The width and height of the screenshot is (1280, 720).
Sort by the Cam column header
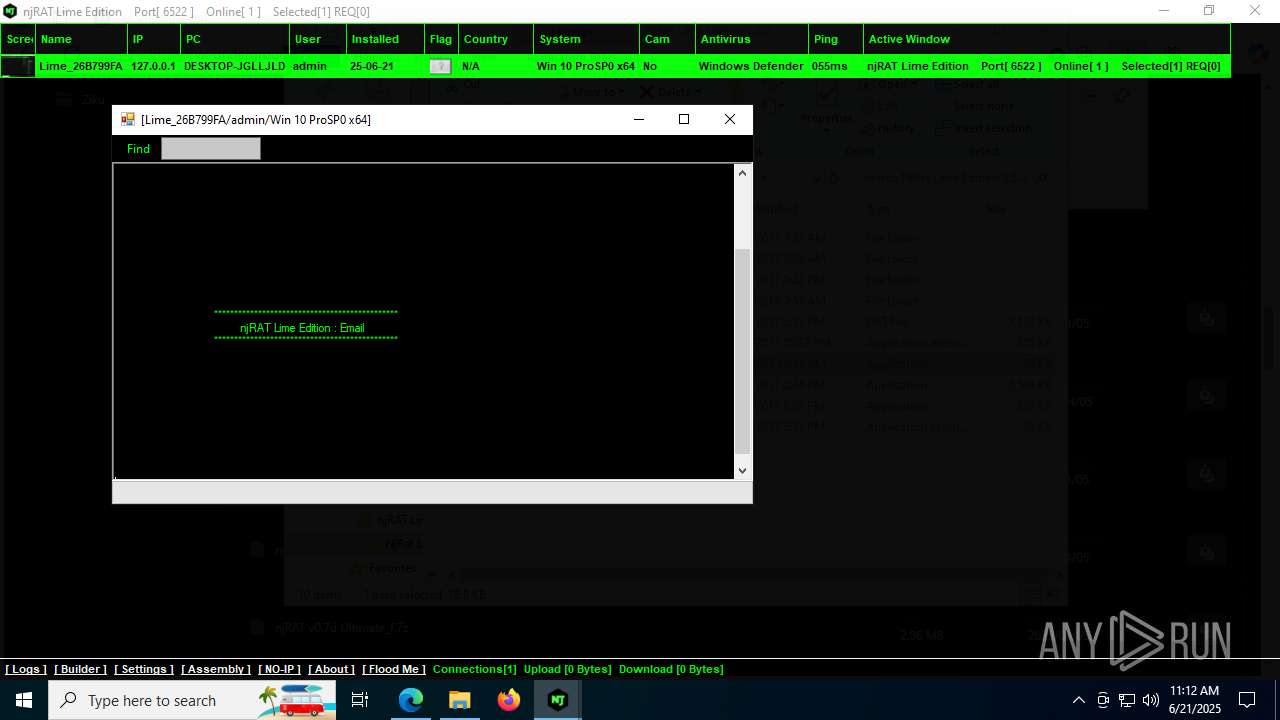click(x=667, y=39)
